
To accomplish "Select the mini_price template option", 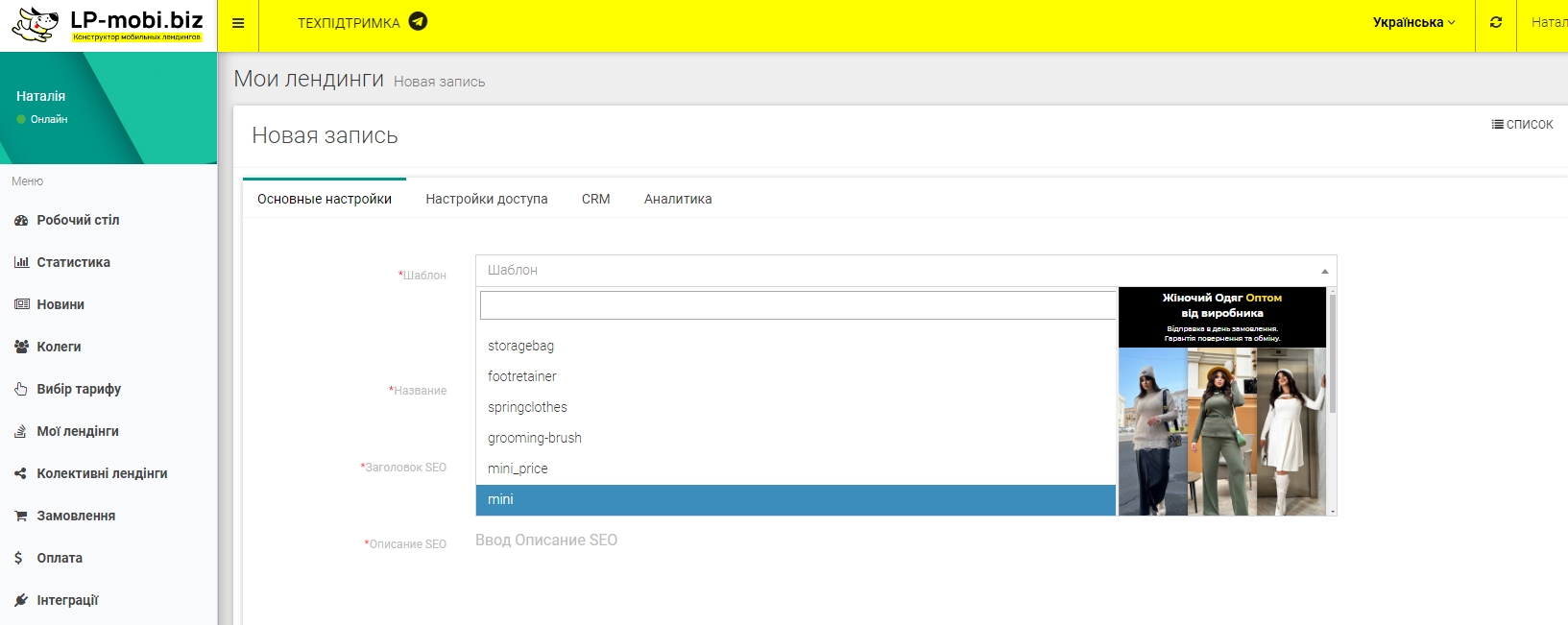I will point(518,469).
